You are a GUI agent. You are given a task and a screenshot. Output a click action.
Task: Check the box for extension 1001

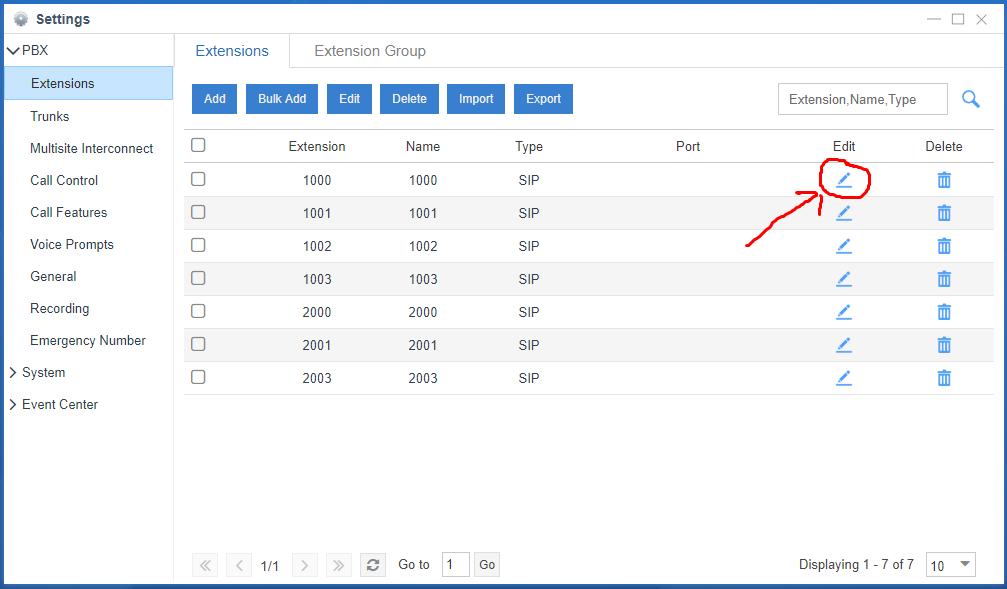(x=198, y=212)
